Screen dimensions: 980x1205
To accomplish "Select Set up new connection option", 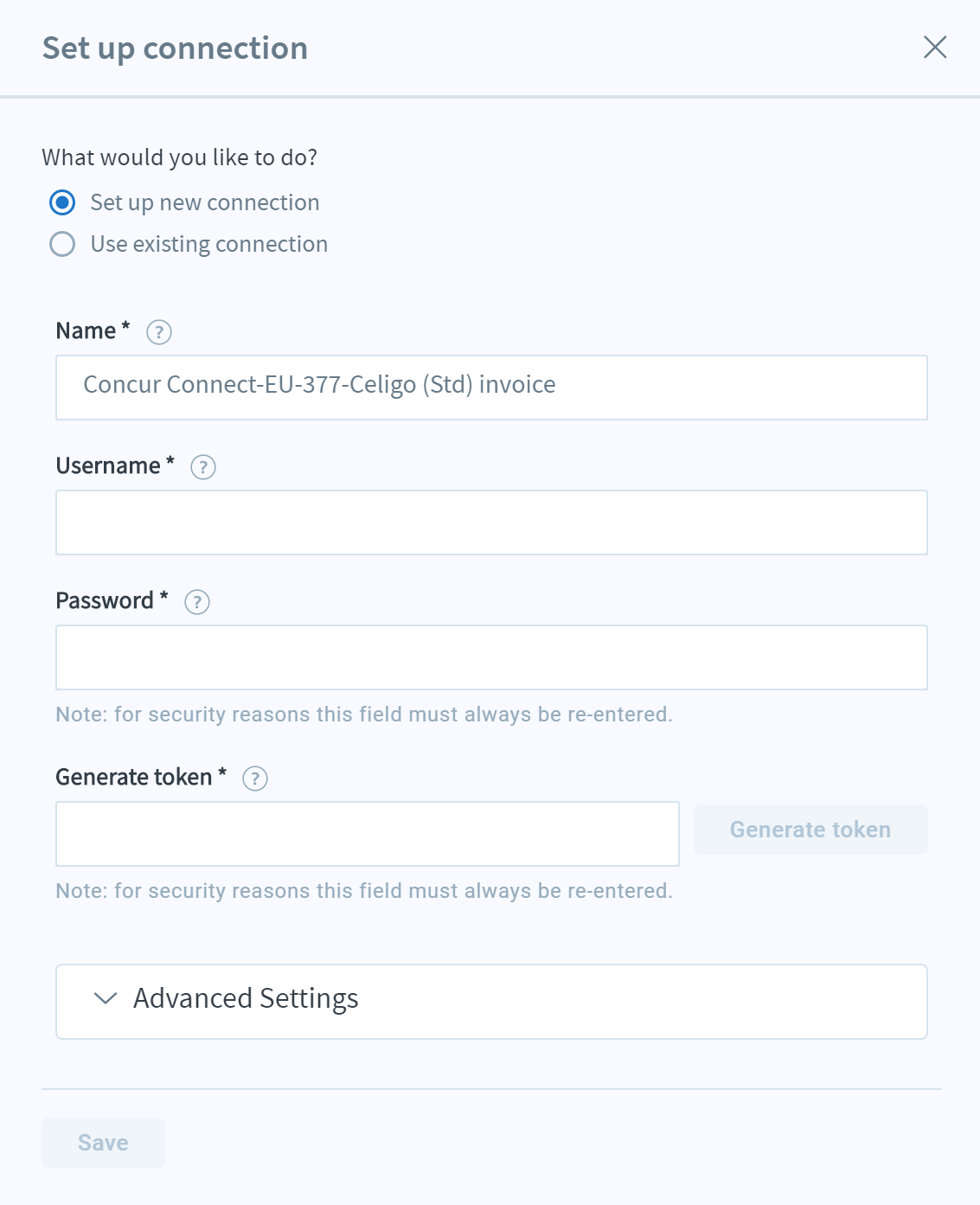I will click(x=62, y=202).
